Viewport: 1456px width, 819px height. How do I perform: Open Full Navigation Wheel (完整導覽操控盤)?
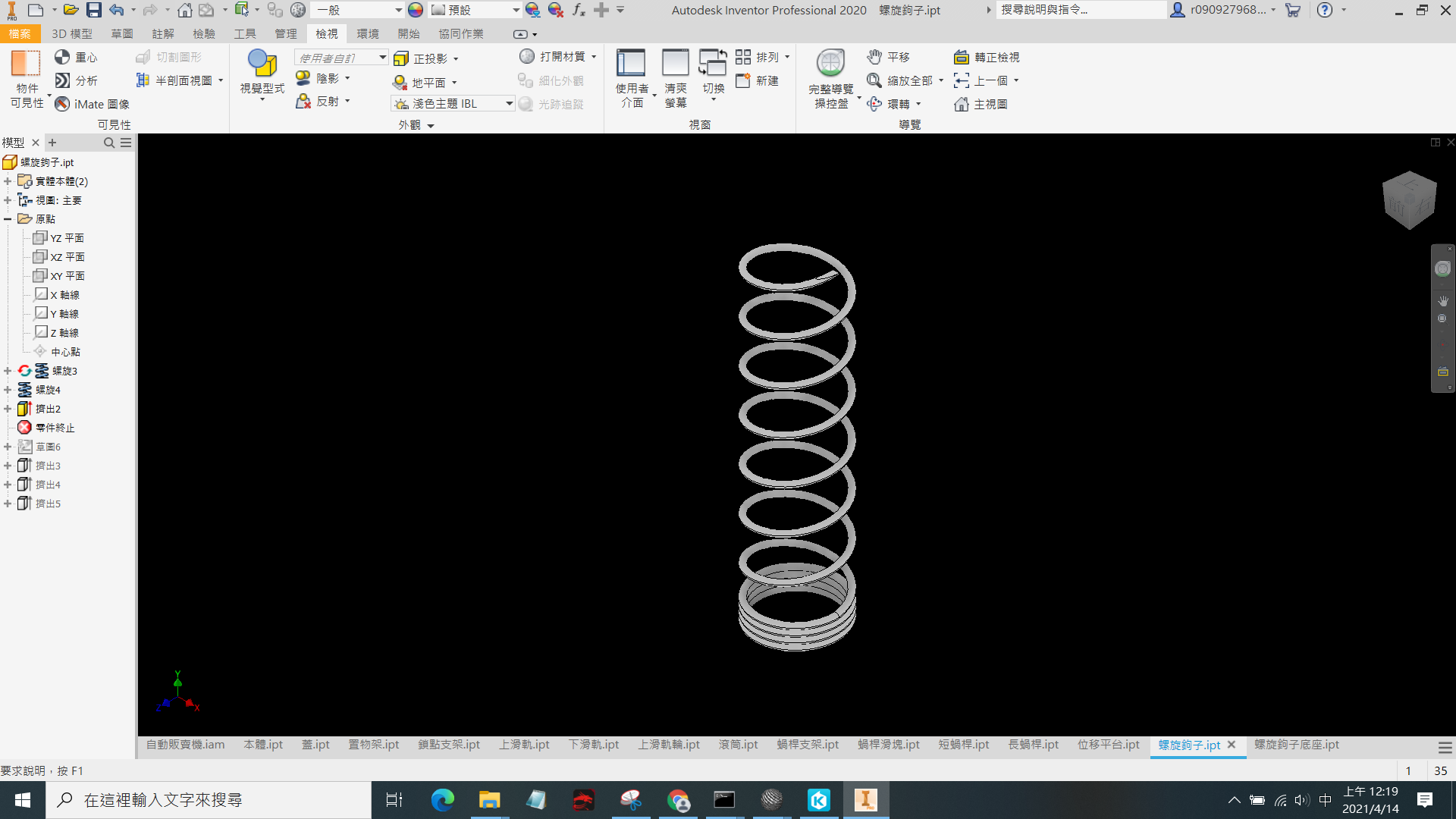pyautogui.click(x=831, y=79)
